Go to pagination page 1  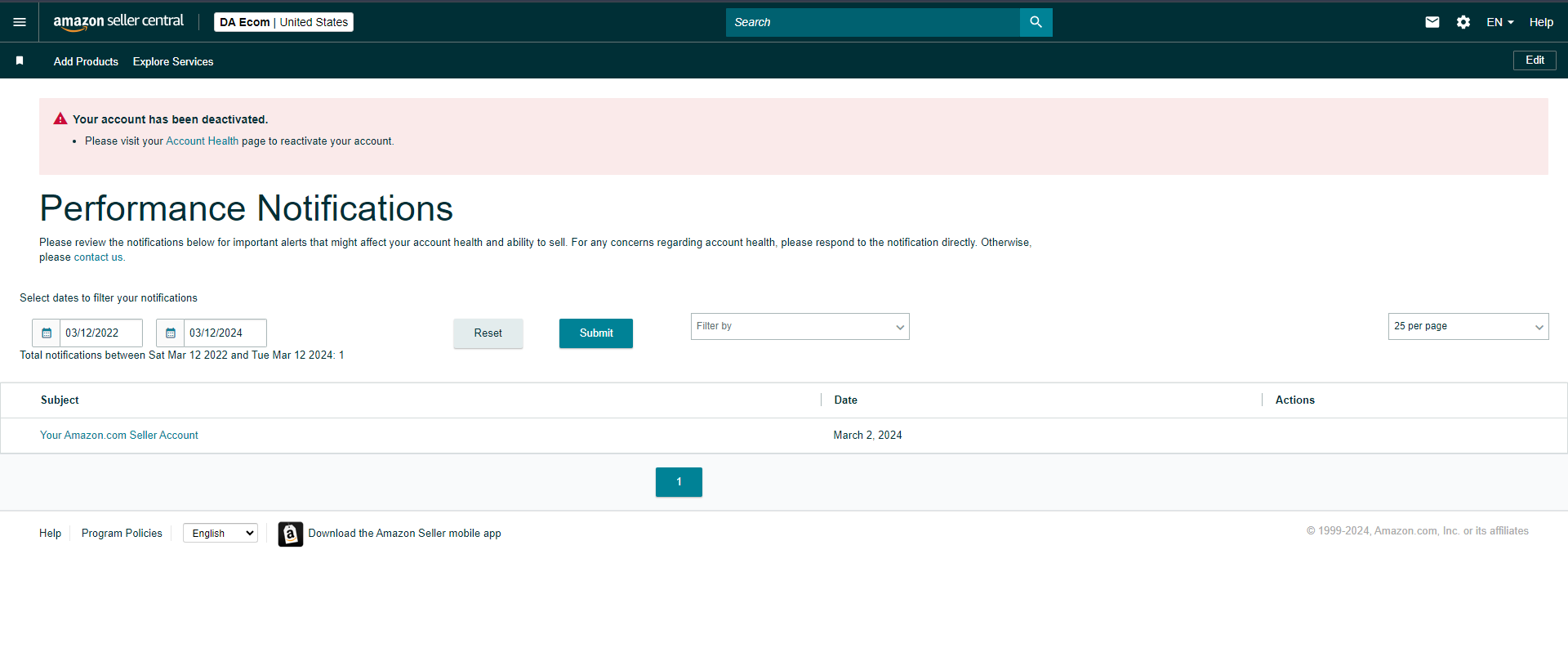(679, 482)
